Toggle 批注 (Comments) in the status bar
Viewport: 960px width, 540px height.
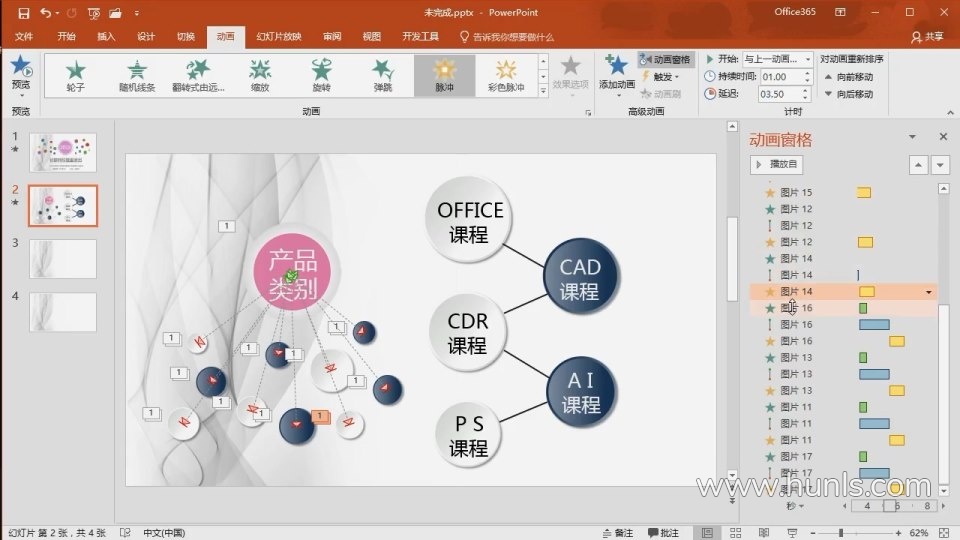tap(663, 533)
